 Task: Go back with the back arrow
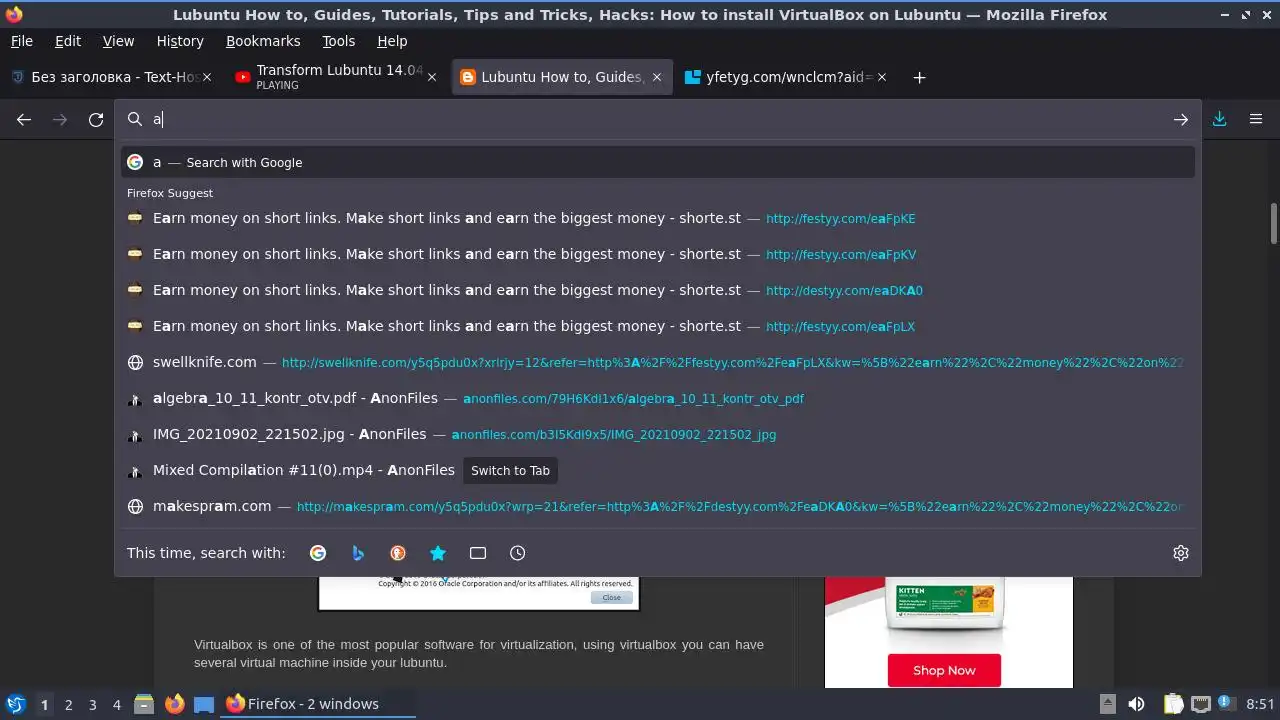pyautogui.click(x=24, y=120)
